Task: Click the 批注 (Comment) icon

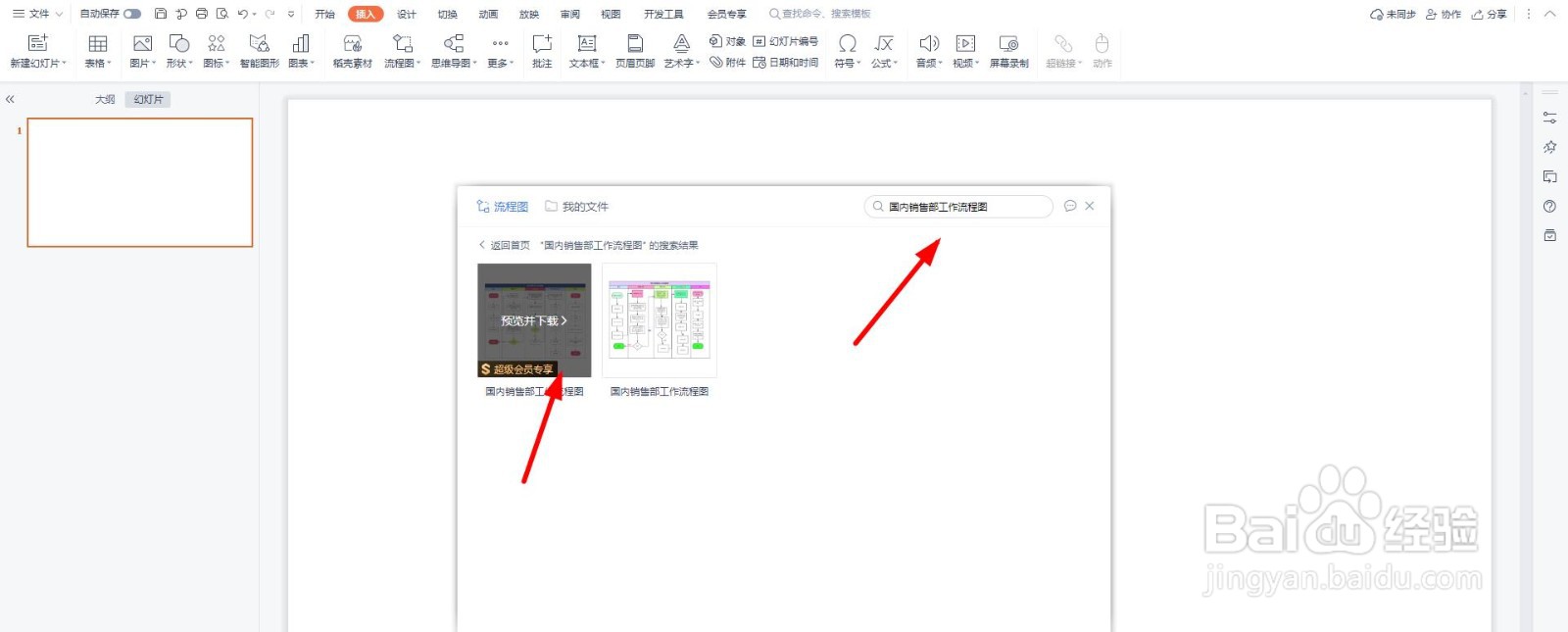Action: point(542,43)
